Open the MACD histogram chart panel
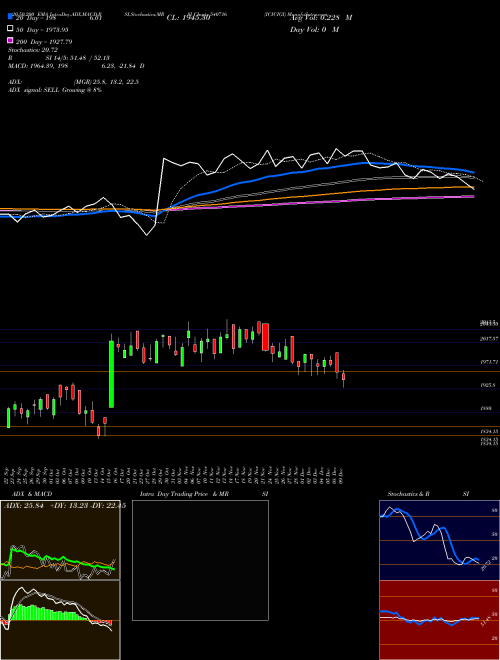The image size is (500, 660). (60, 620)
